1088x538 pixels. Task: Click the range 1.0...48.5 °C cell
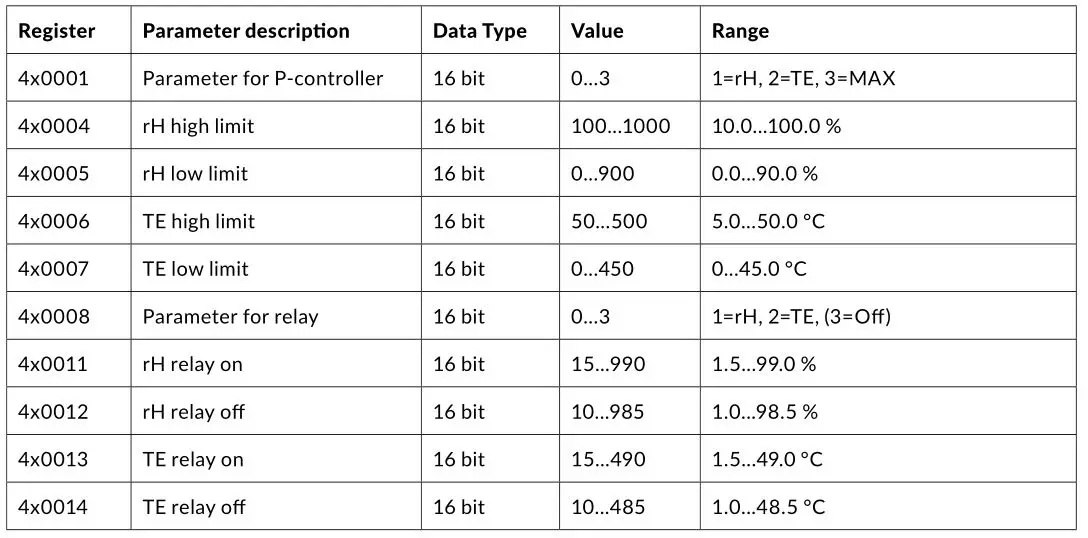pos(769,507)
